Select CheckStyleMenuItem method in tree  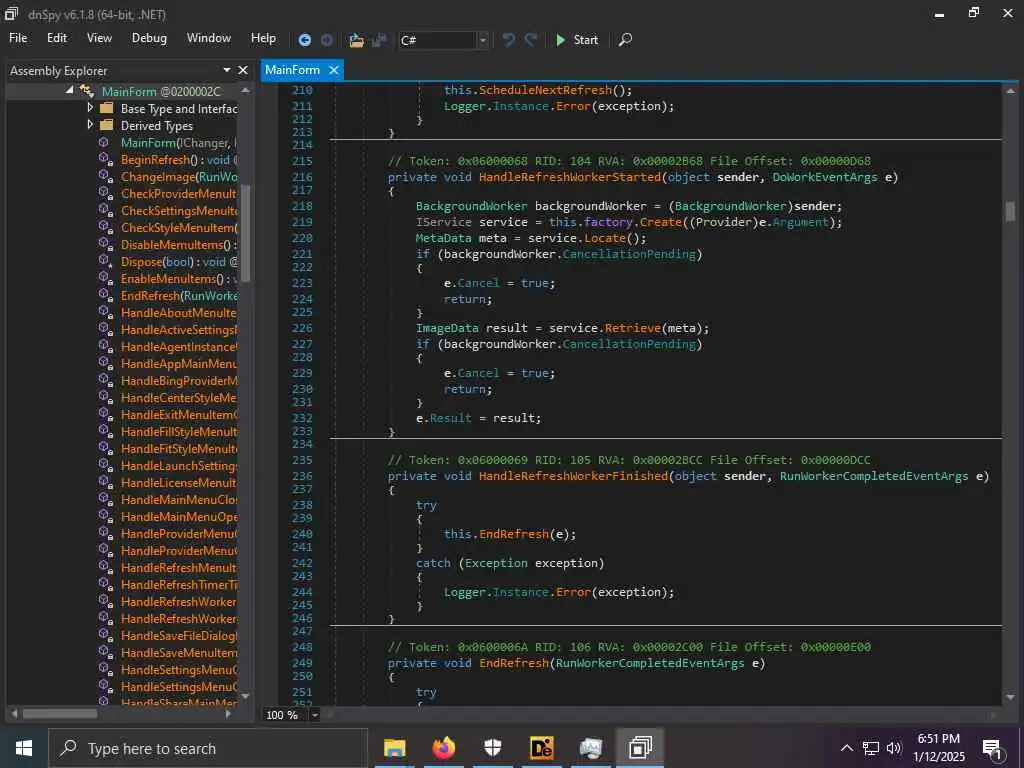click(179, 227)
